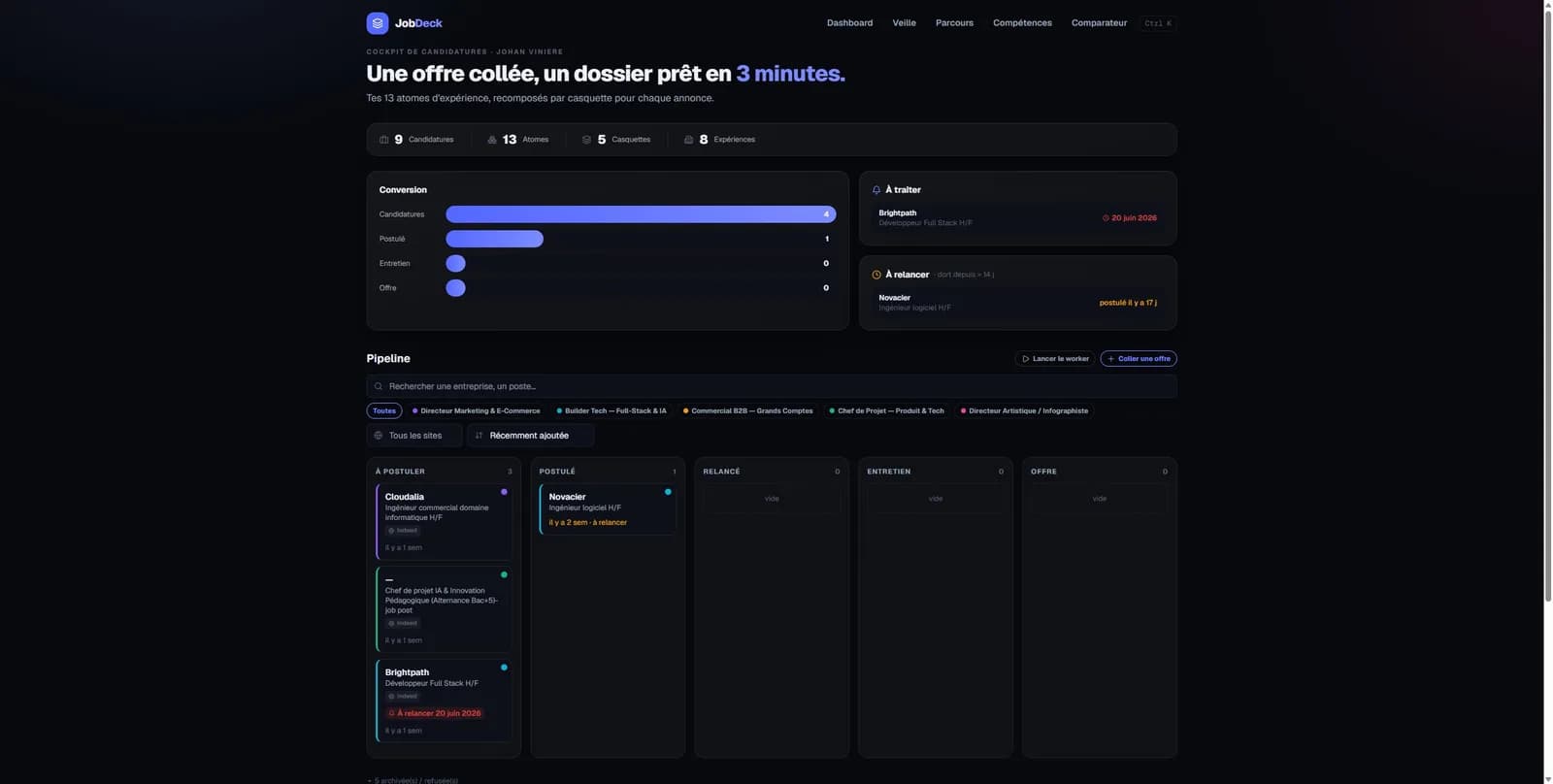Click the cyan dot on Brightpath pipeline card
This screenshot has height=784, width=1553.
tap(504, 668)
